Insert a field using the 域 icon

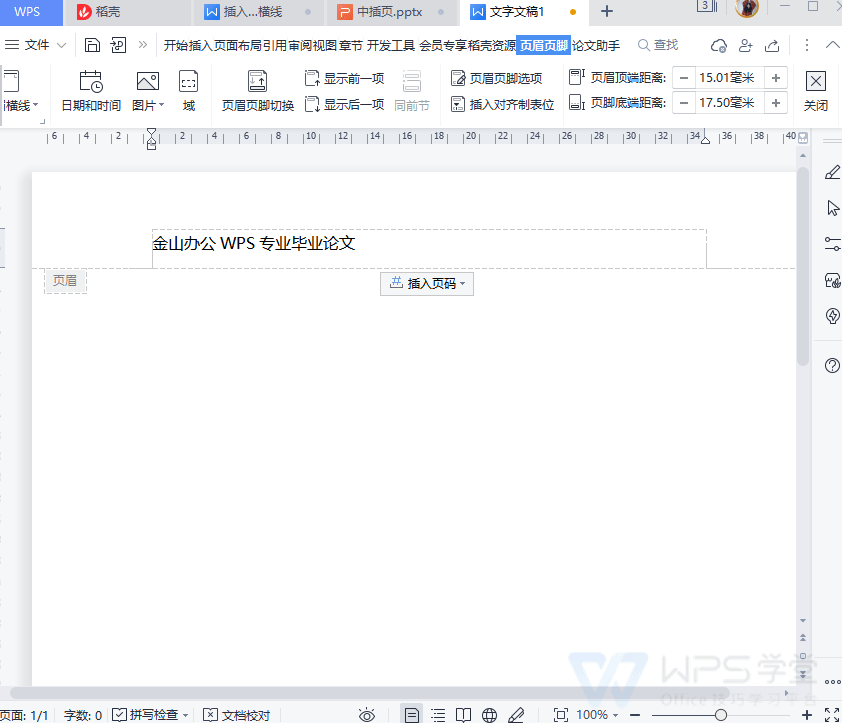tap(188, 88)
